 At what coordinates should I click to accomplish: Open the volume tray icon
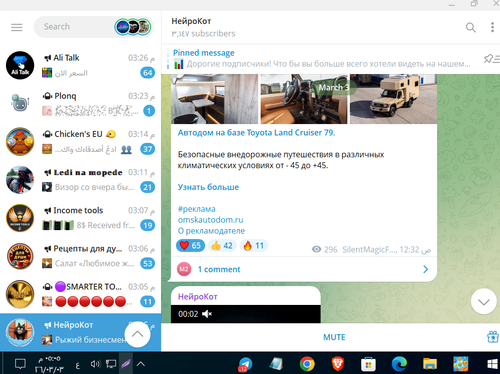click(95, 364)
